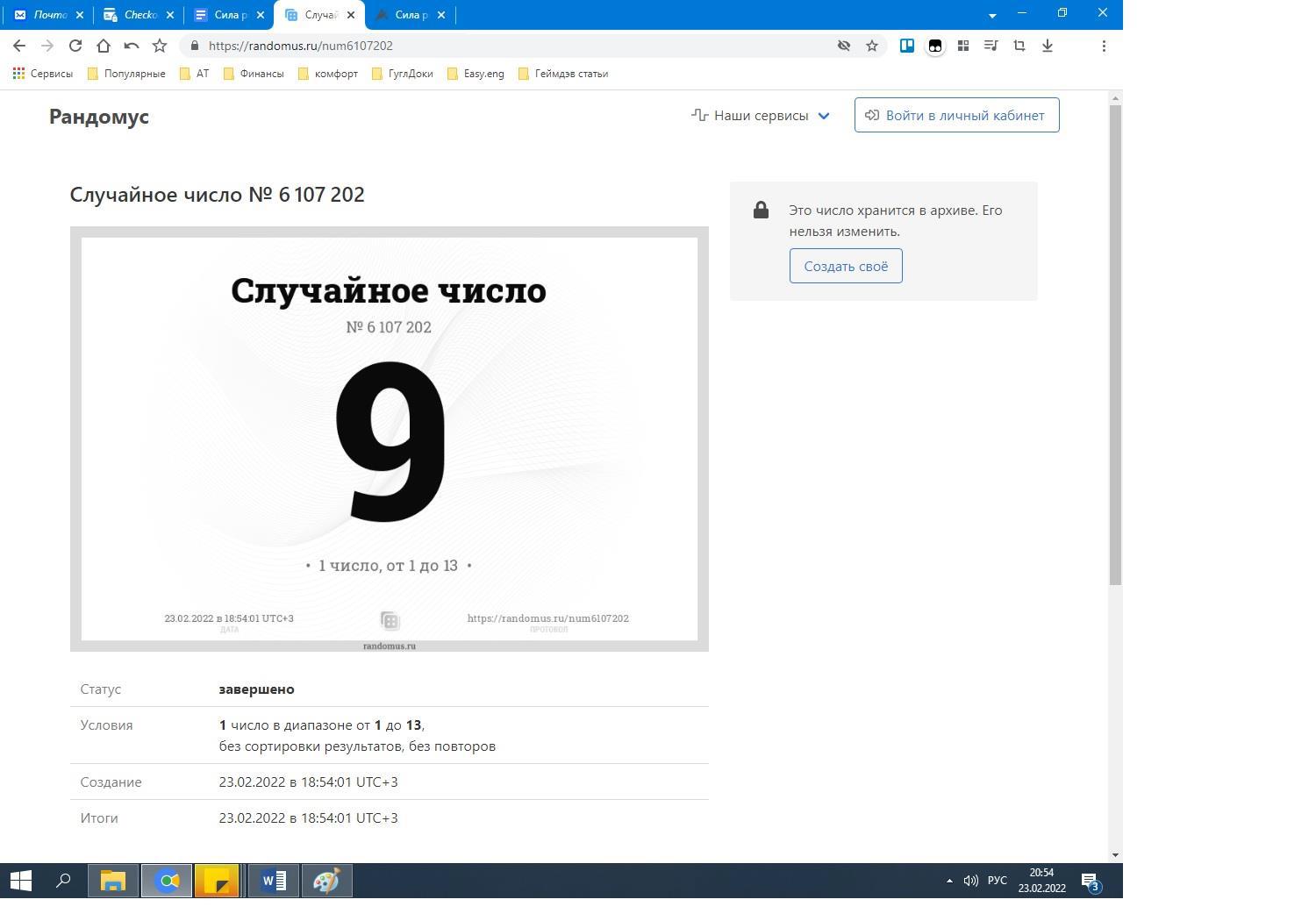
Task: Expand the Наши сервисы dropdown
Action: click(x=761, y=115)
